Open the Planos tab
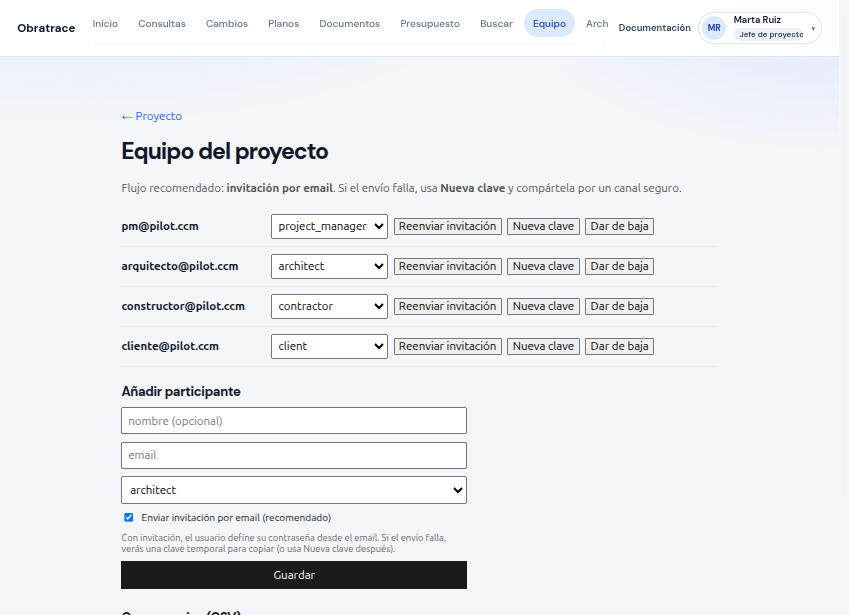Viewport: 849px width, 615px height. click(284, 24)
